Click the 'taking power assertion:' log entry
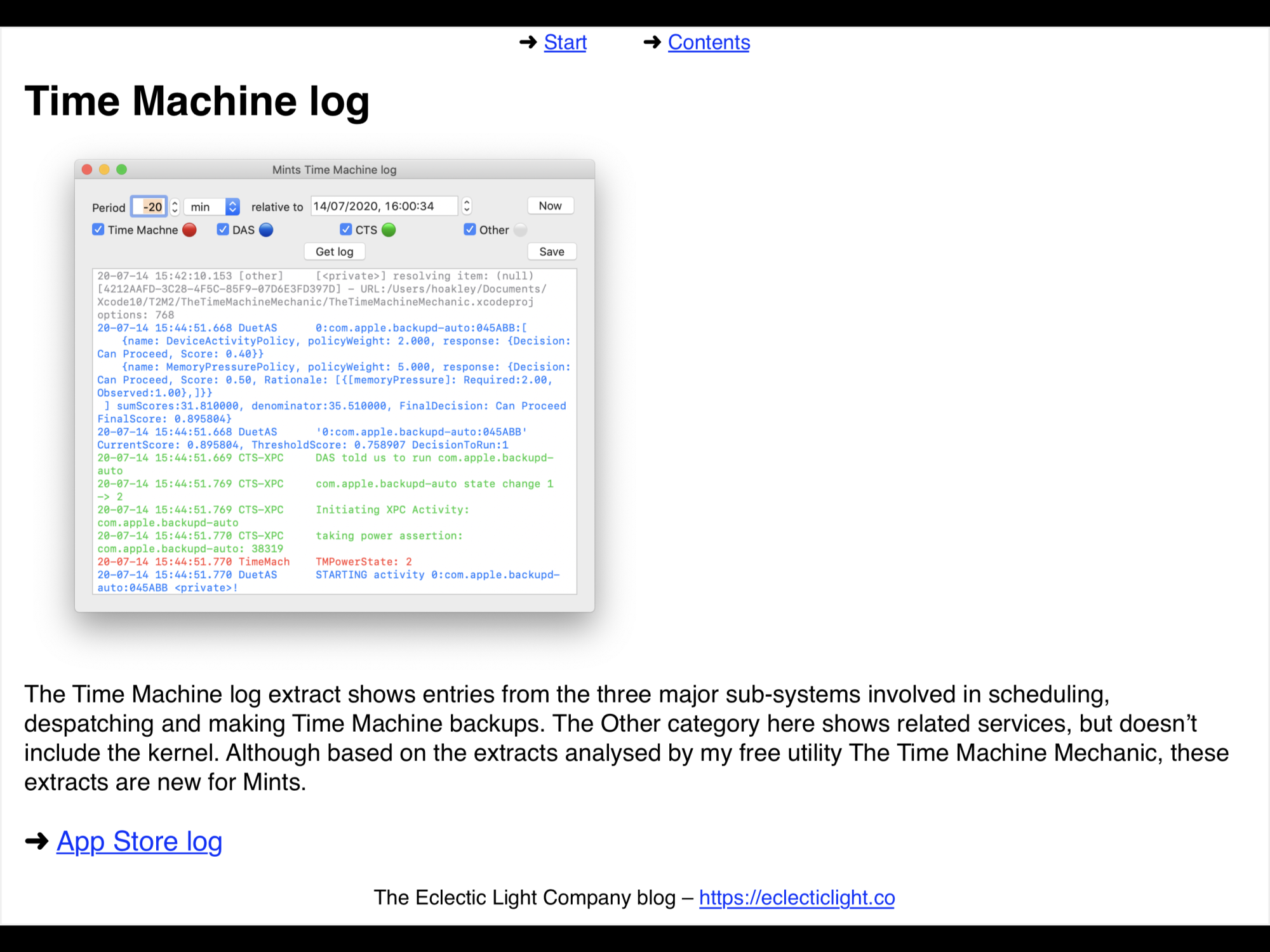1270x952 pixels. click(x=389, y=536)
